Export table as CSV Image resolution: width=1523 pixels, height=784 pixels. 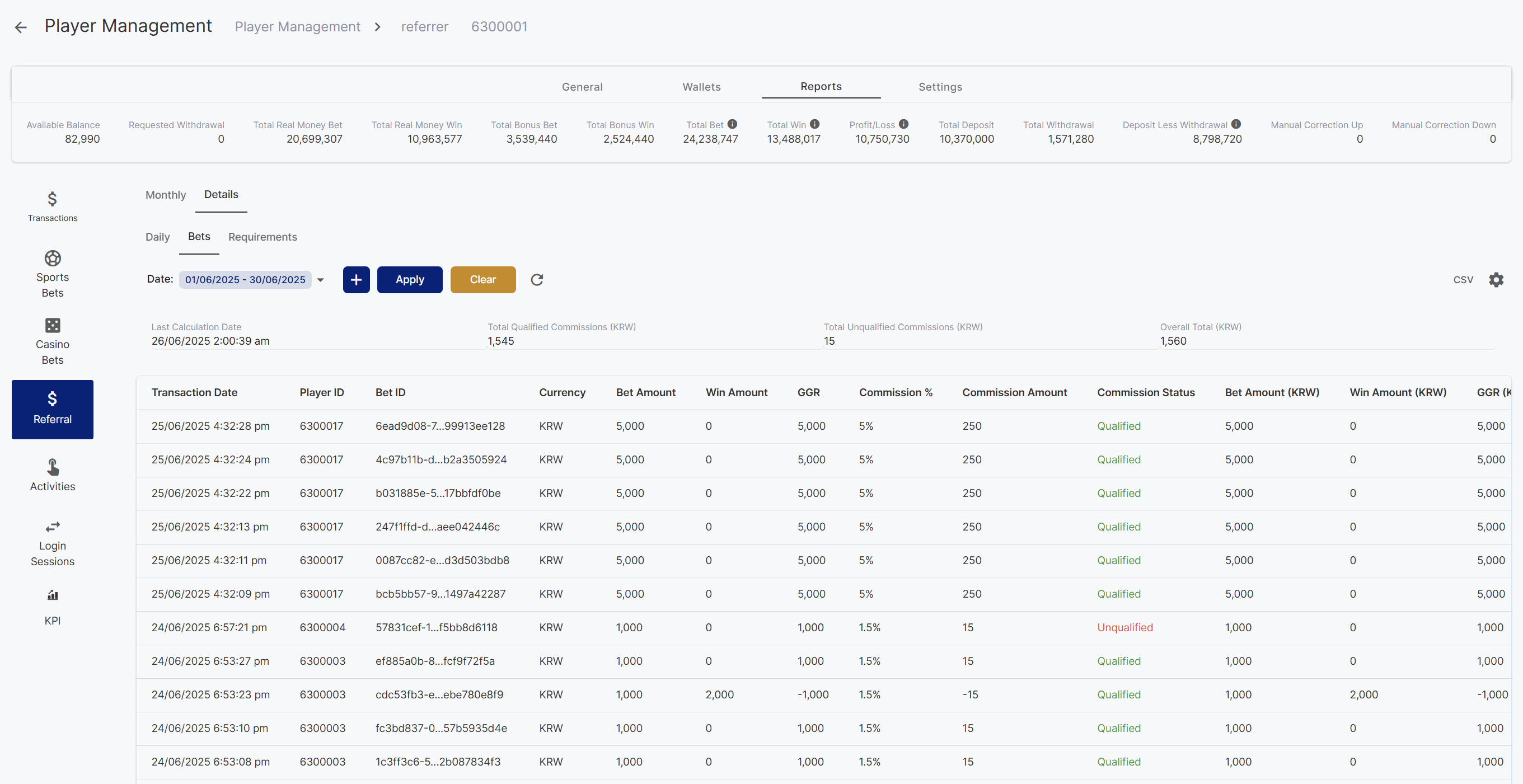pos(1463,280)
